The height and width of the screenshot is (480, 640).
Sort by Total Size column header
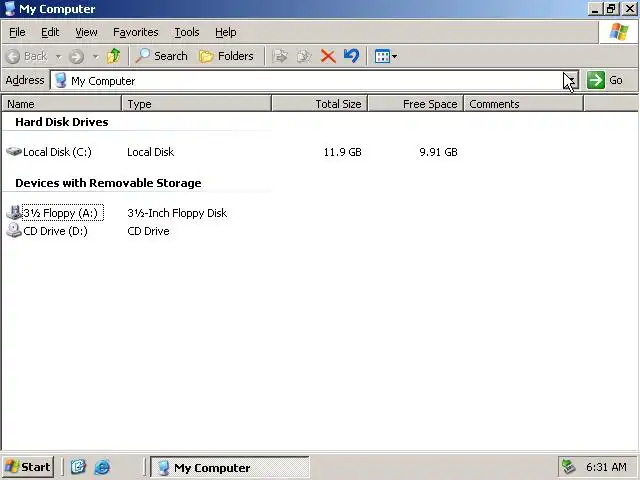click(320, 104)
